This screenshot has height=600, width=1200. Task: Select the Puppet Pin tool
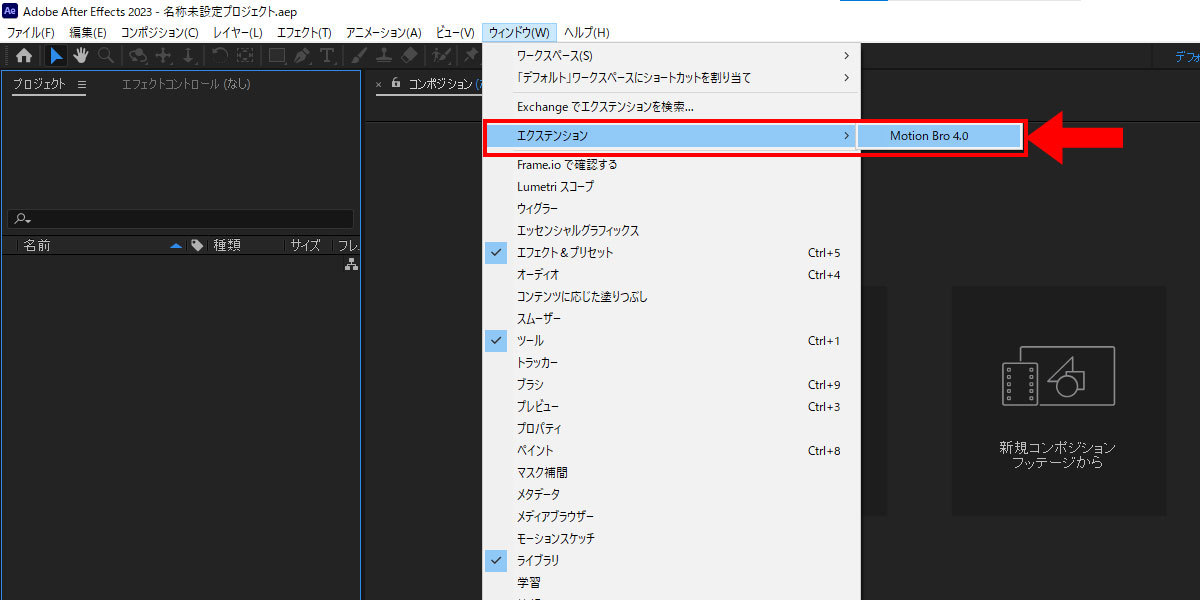(470, 56)
